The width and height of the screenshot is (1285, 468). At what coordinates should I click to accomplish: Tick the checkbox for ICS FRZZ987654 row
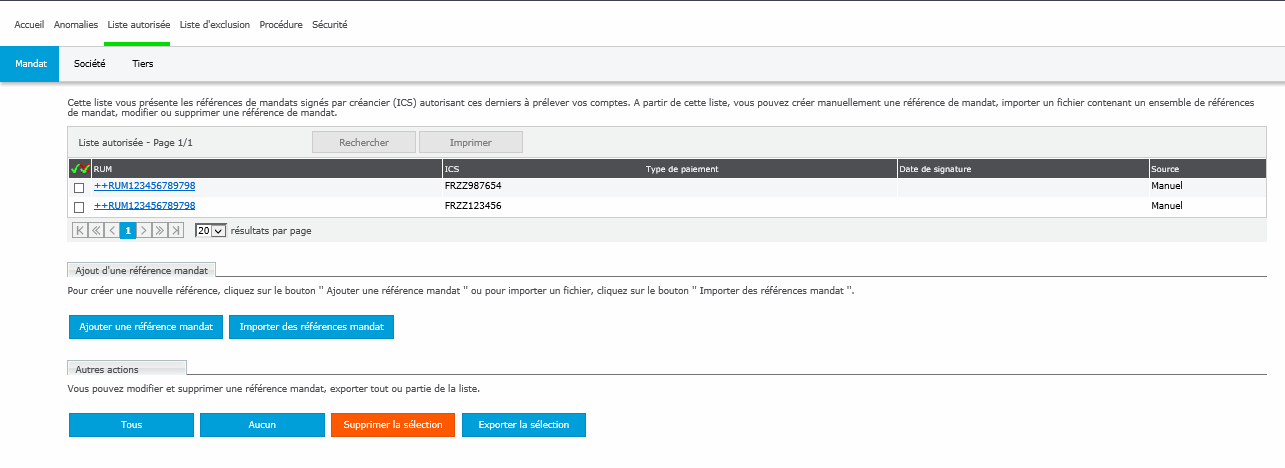79,187
